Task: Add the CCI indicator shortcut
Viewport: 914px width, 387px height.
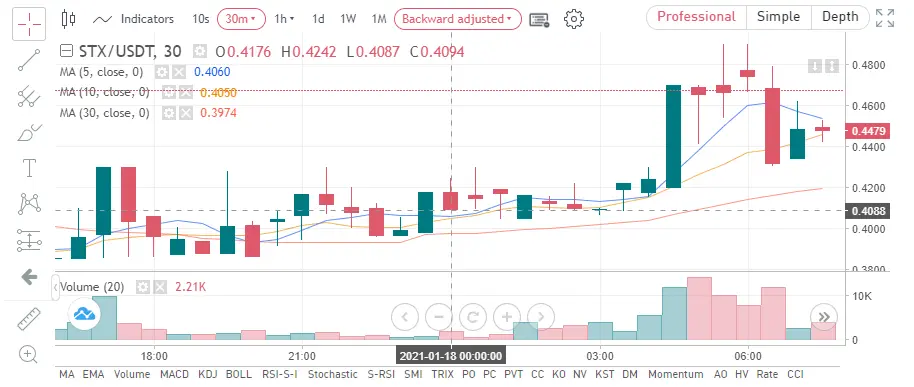Action: (796, 374)
